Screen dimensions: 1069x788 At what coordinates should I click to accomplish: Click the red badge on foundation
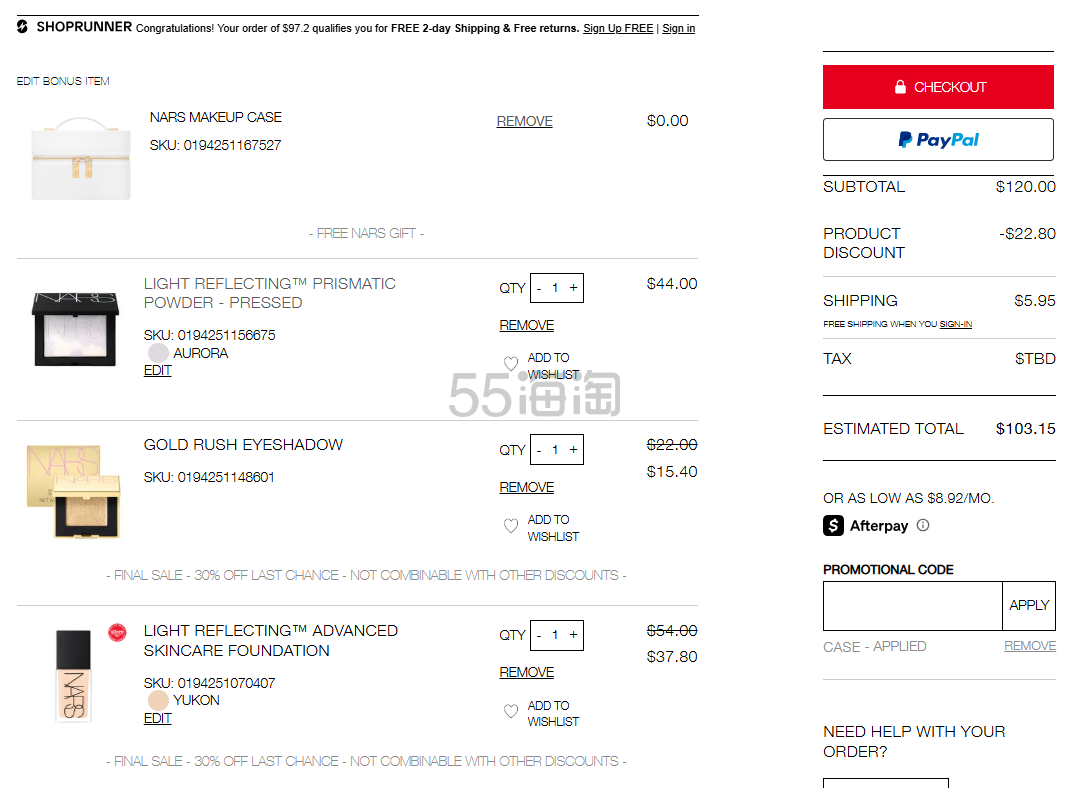(x=118, y=632)
